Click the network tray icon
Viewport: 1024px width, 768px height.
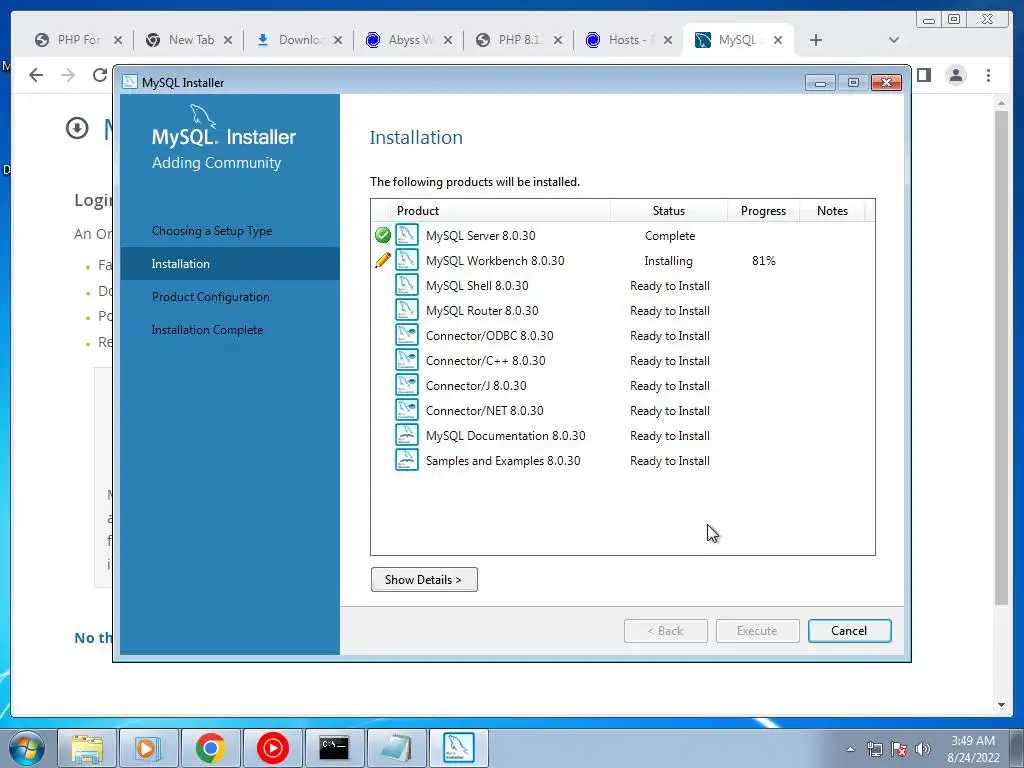874,749
